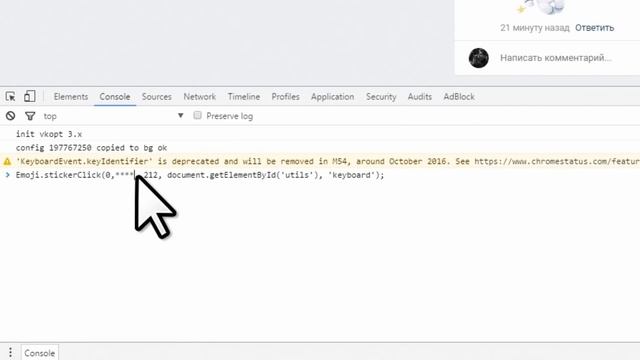Open the three-dot drawer menu
The width and height of the screenshot is (640, 360).
coord(10,353)
